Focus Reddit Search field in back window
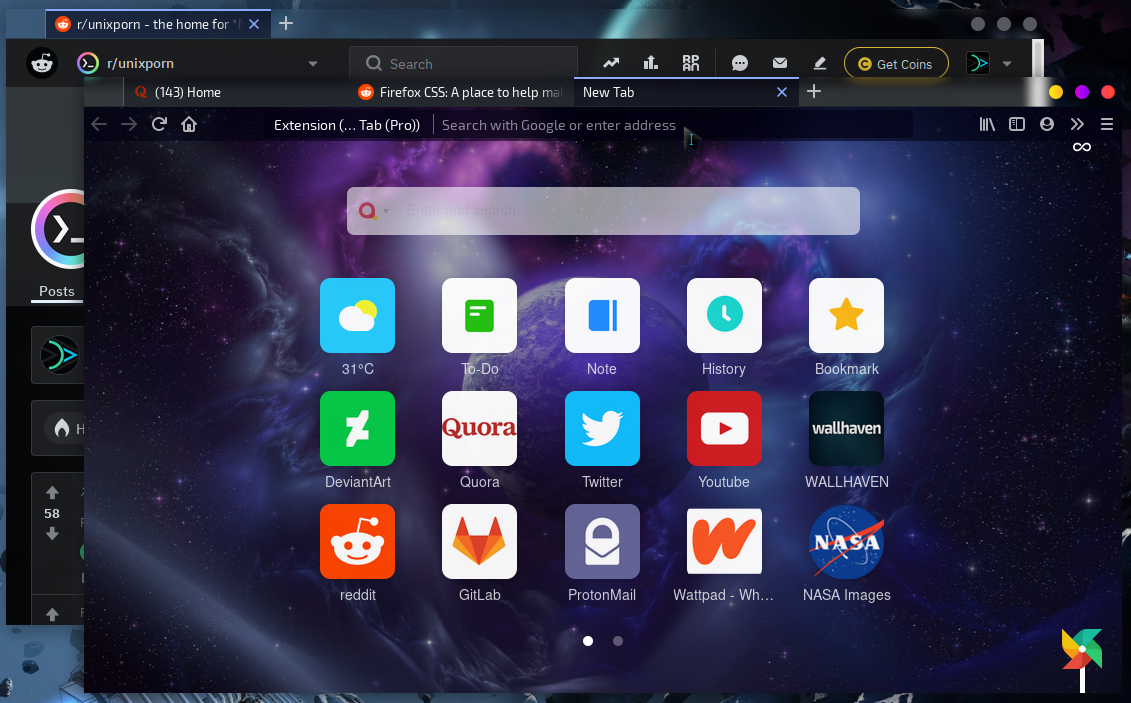 [x=463, y=63]
